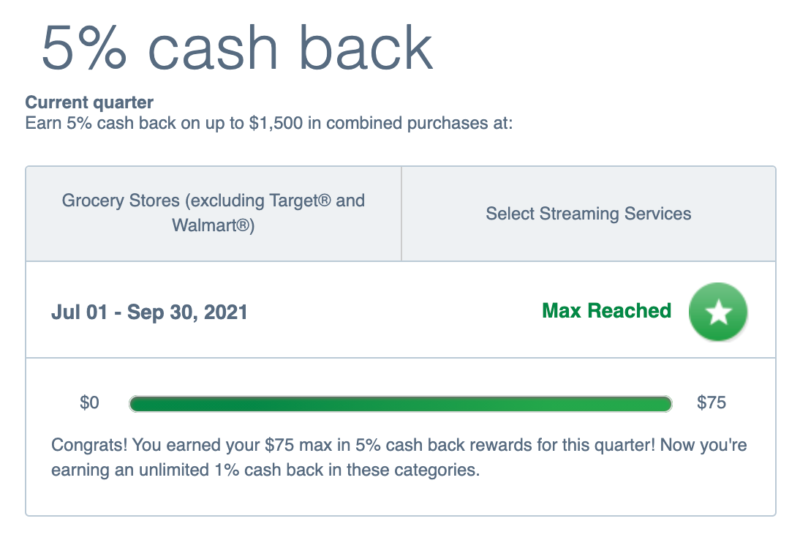Click the "Earn 5% cash back" description line

click(x=268, y=124)
